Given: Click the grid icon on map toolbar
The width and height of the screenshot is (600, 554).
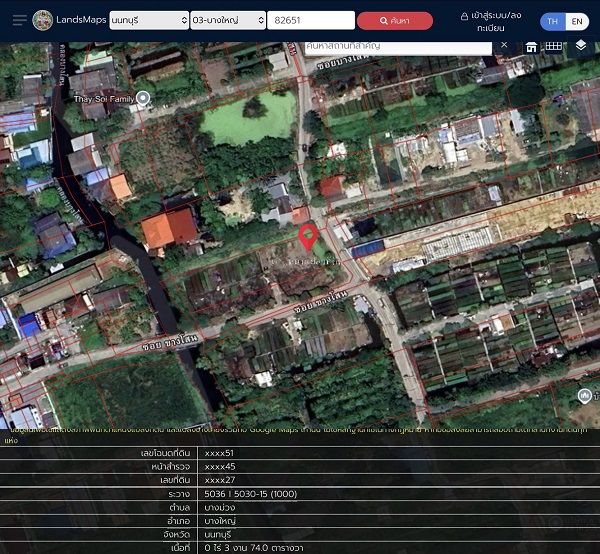Looking at the screenshot, I should pos(553,46).
